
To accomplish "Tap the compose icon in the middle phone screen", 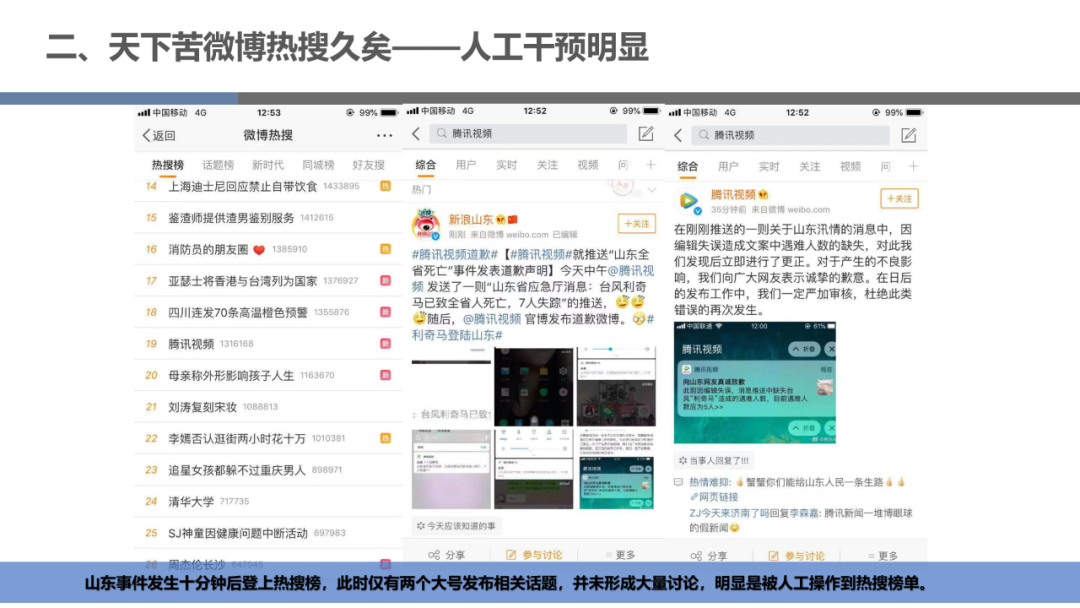I will [645, 134].
